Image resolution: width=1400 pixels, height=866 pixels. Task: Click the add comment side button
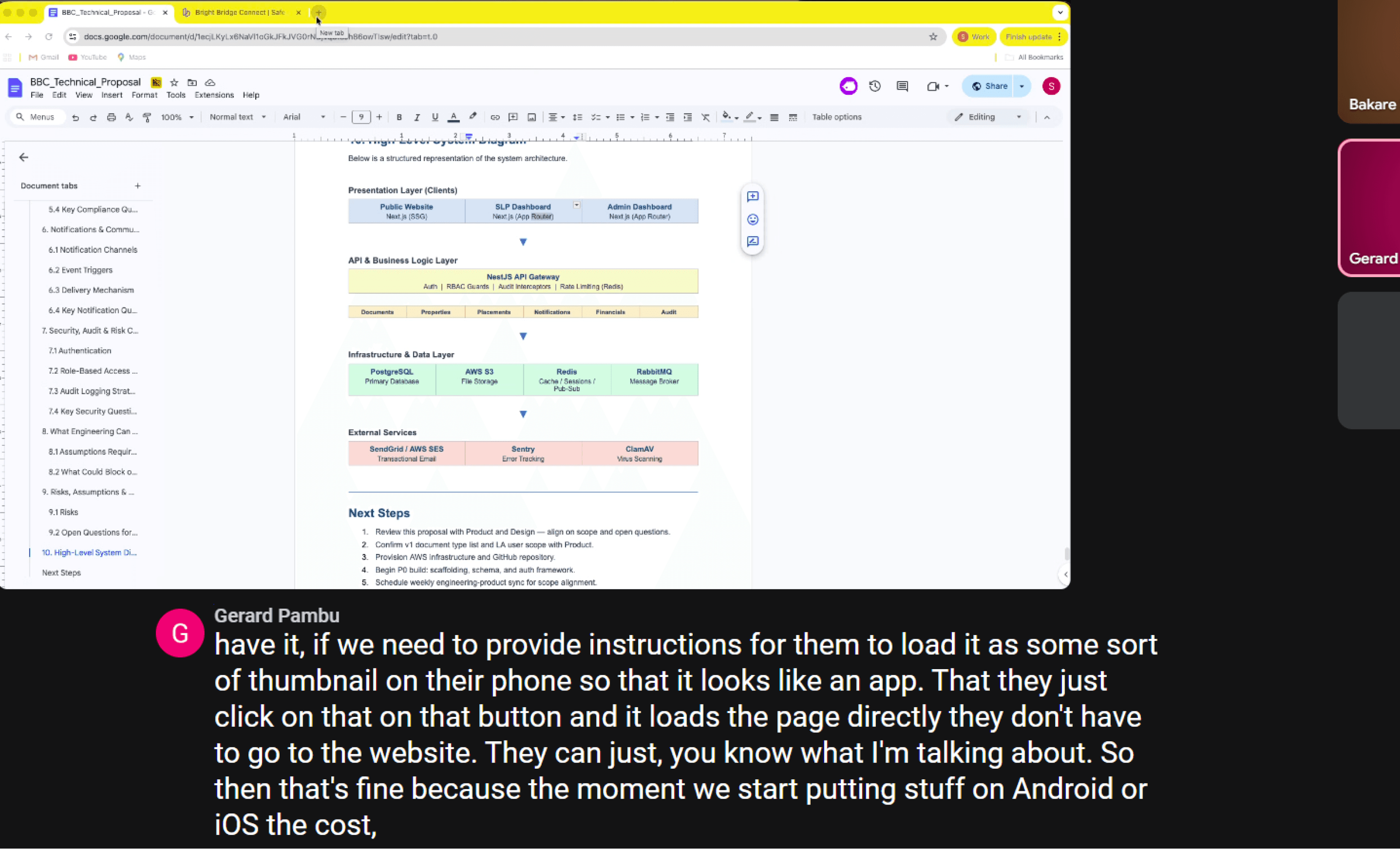coord(752,197)
